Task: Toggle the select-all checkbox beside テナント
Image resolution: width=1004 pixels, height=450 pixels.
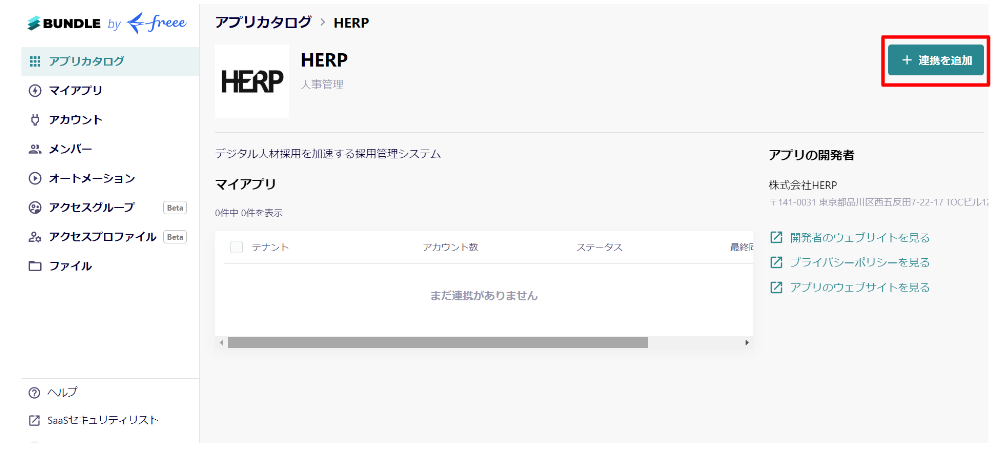Action: pos(237,247)
